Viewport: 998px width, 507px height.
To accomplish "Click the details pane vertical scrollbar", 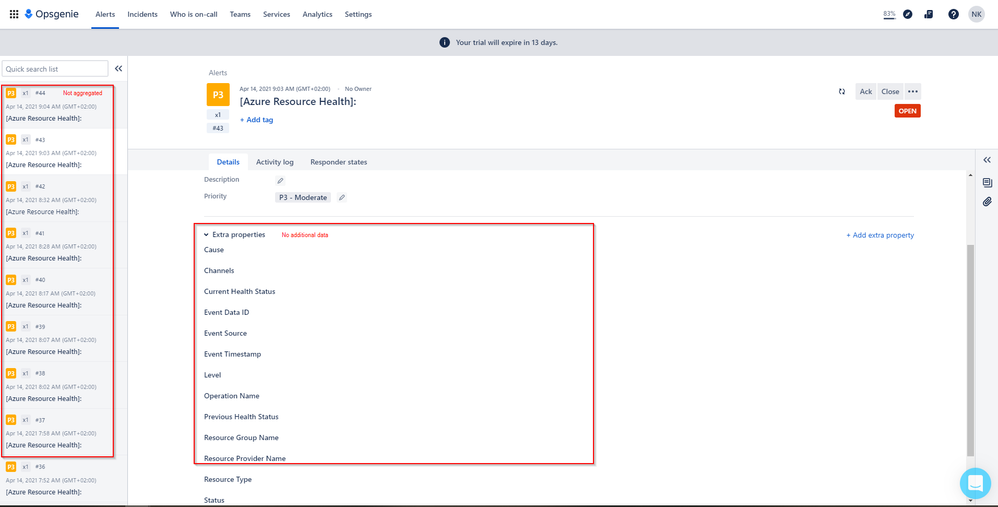I will [x=971, y=350].
